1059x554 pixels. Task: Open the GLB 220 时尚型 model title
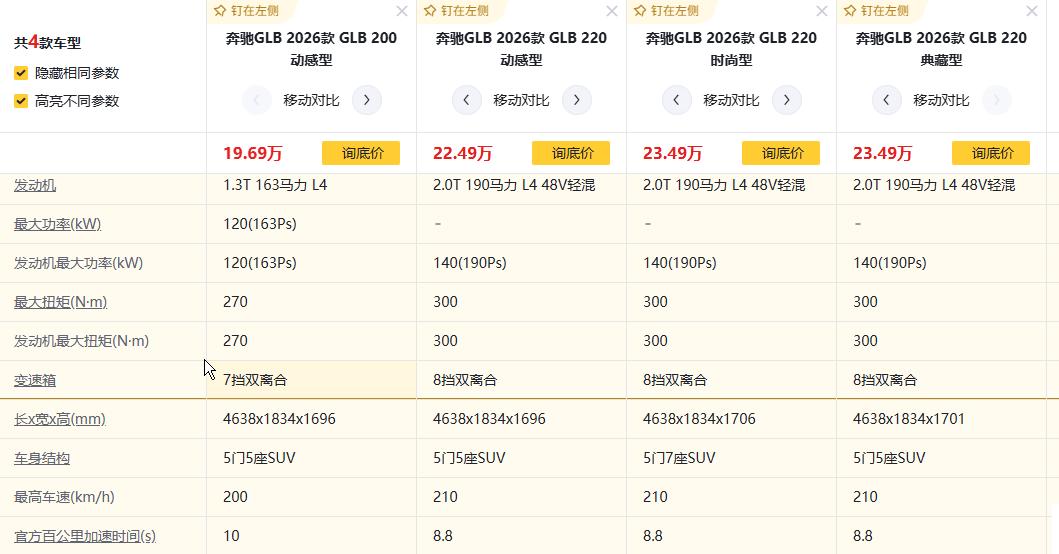[731, 49]
